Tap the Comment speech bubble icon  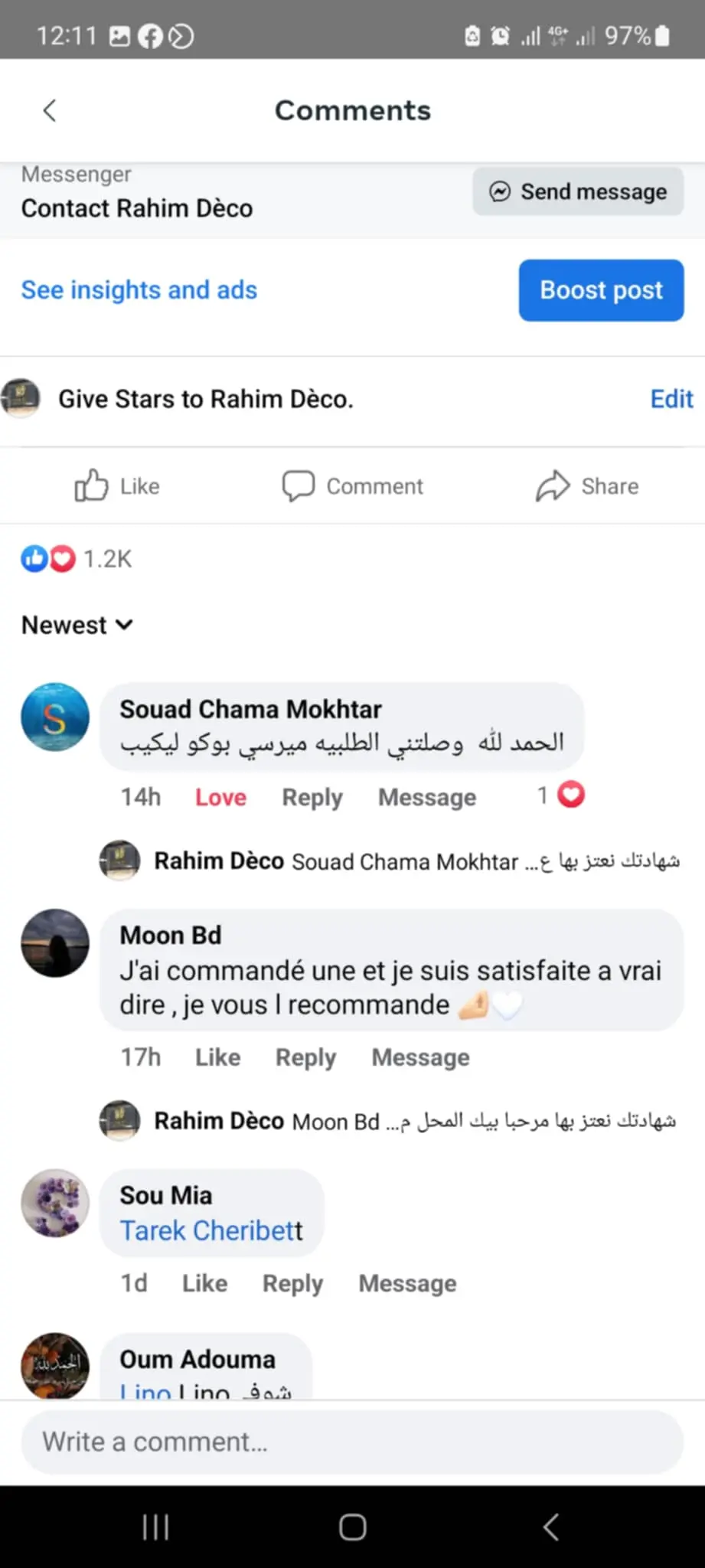pyautogui.click(x=298, y=485)
